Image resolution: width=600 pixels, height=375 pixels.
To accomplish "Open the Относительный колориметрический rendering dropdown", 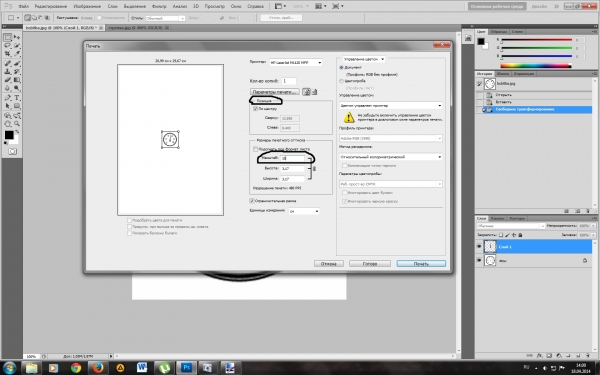I will pyautogui.click(x=391, y=157).
